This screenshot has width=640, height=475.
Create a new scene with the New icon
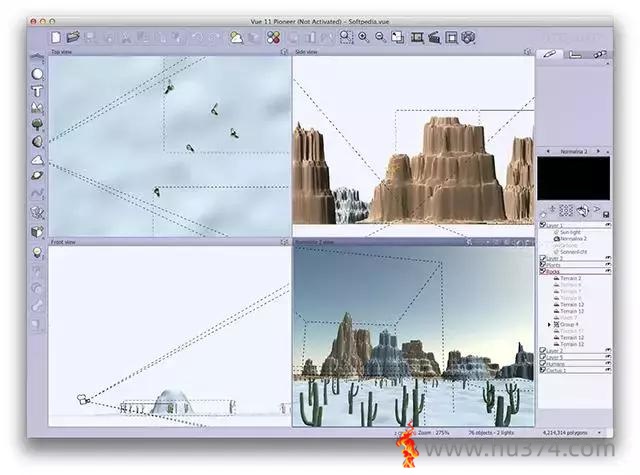(x=56, y=37)
